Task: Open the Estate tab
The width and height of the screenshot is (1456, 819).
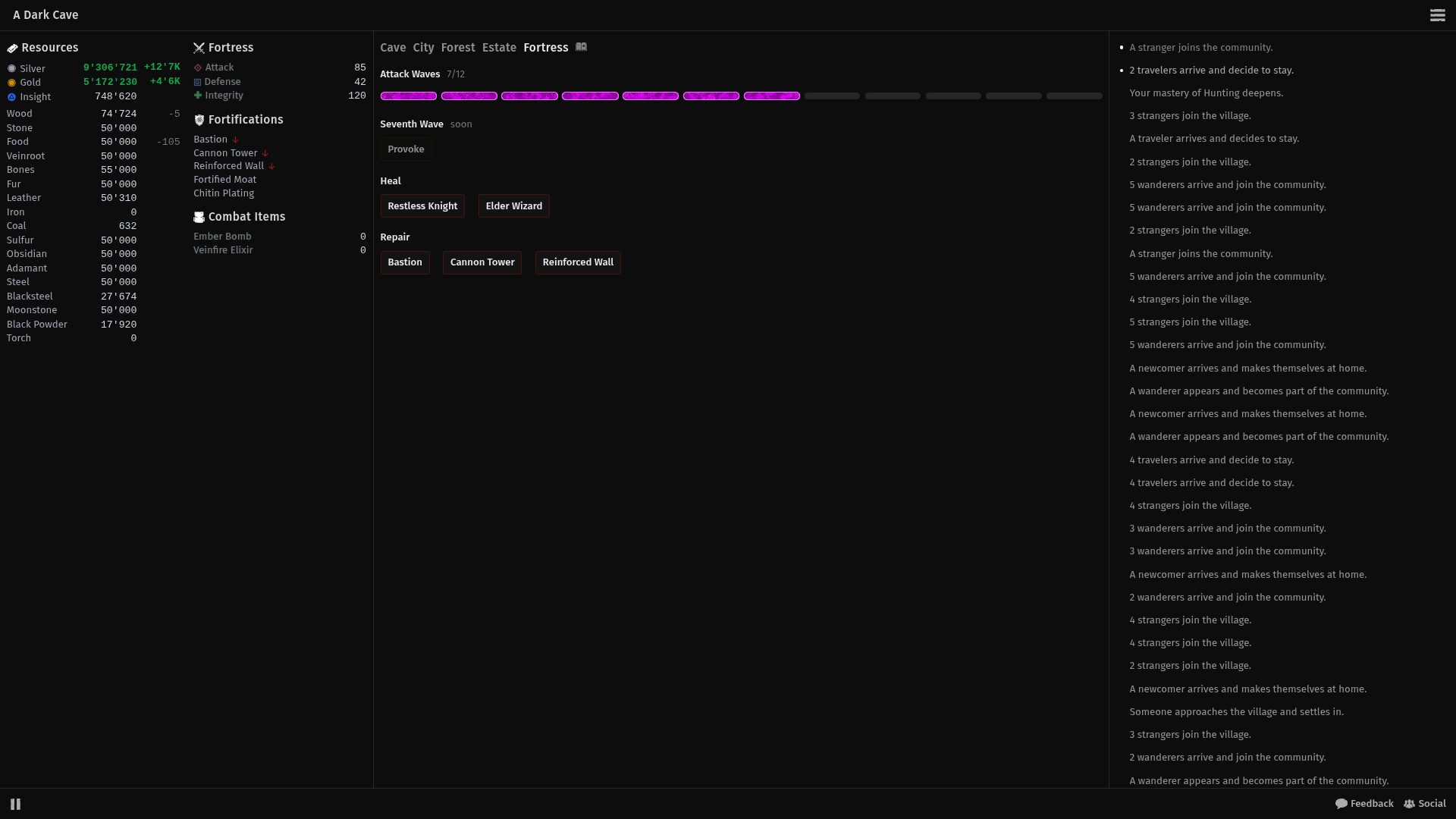Action: (x=499, y=48)
